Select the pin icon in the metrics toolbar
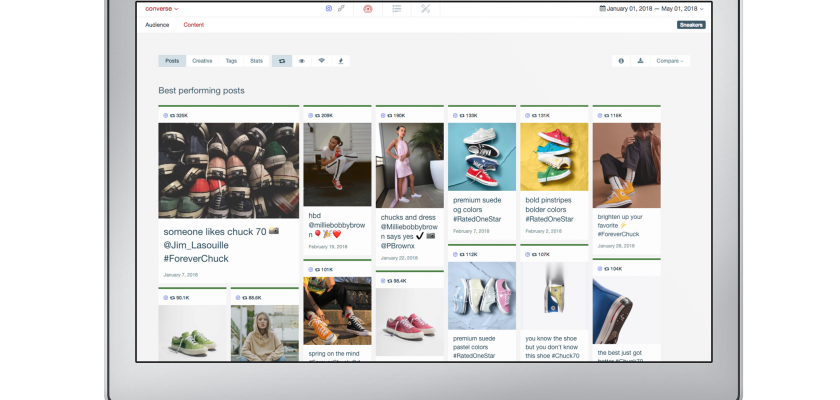Viewport: 840px width, 400px height. (340, 61)
